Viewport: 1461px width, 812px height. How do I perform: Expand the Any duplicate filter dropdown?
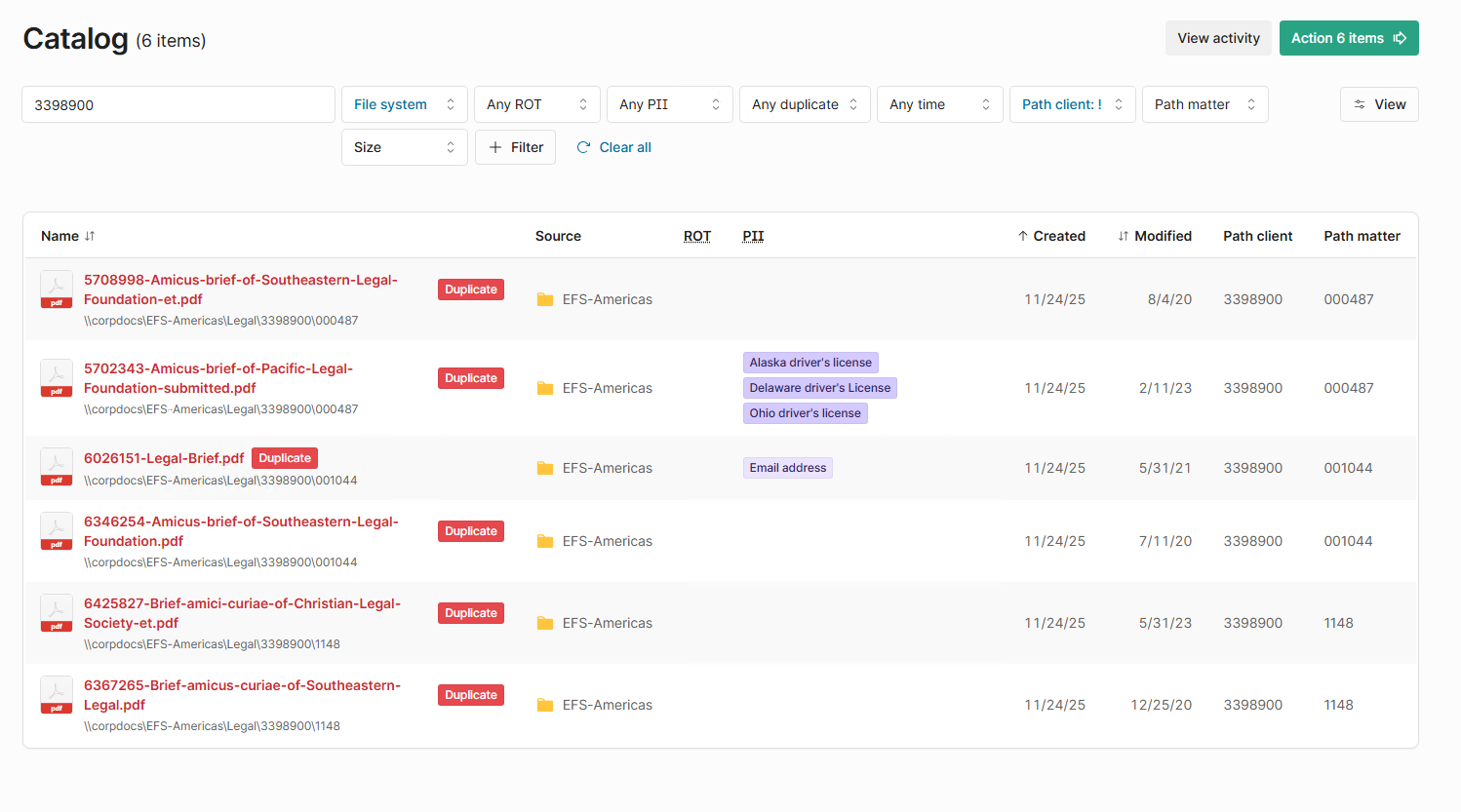click(x=804, y=104)
